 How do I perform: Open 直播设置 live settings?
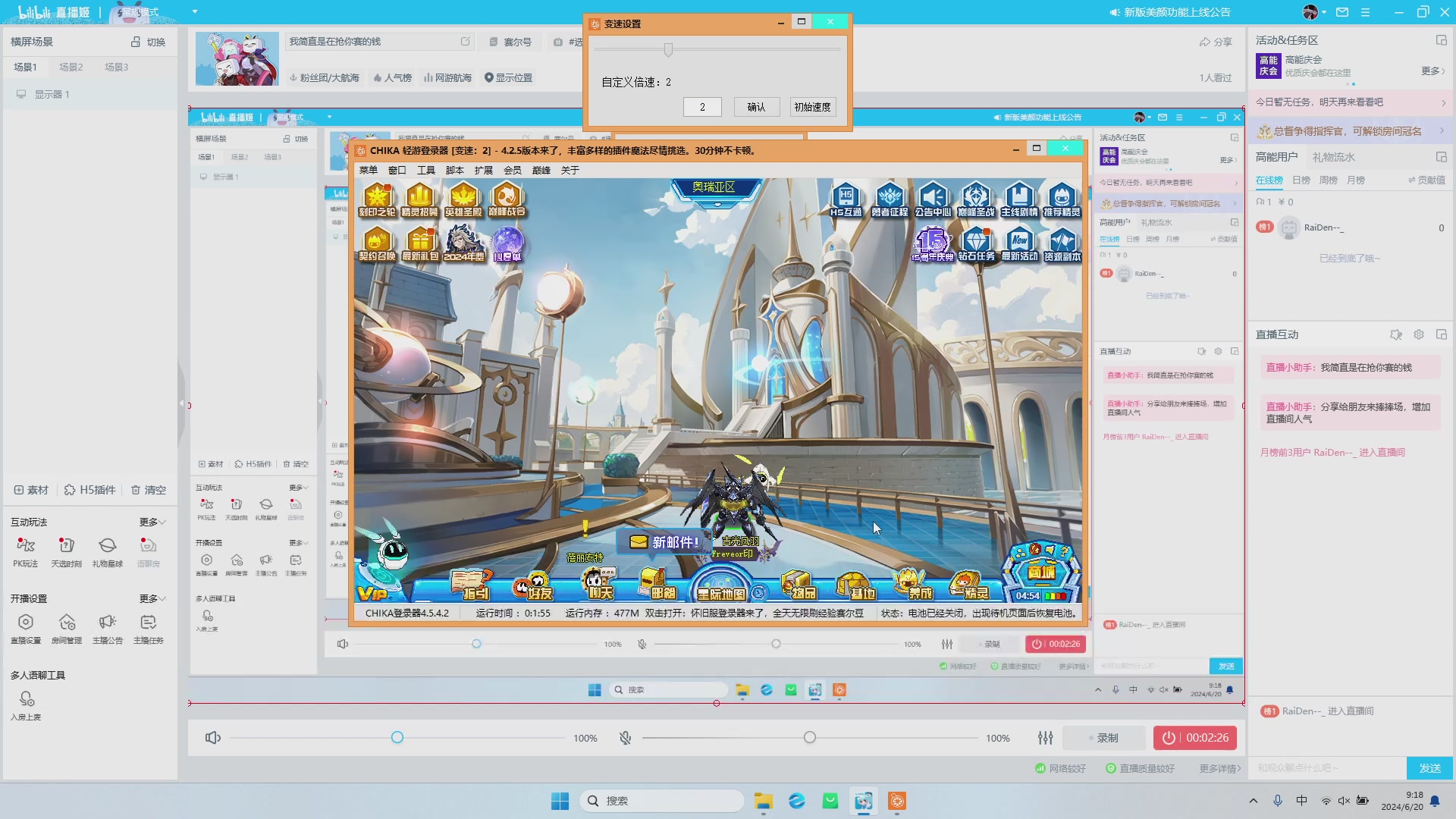[x=26, y=628]
